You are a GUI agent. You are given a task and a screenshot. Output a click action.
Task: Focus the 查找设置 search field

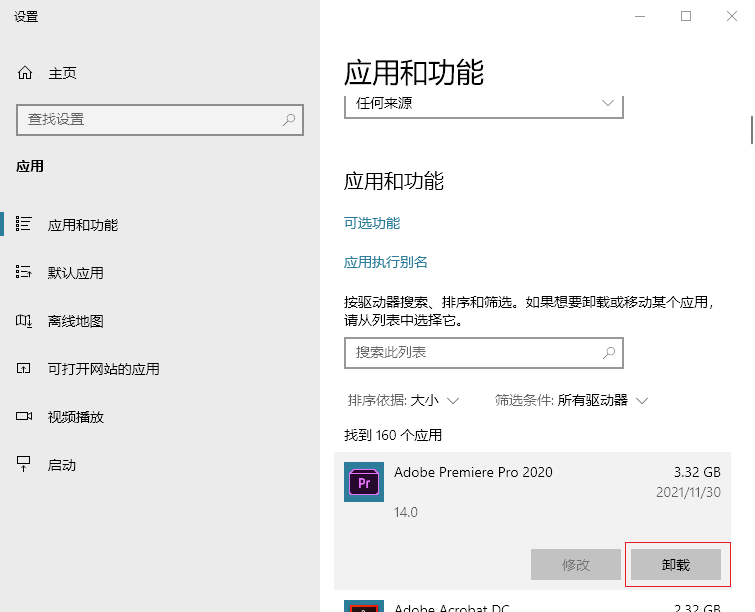[x=160, y=120]
